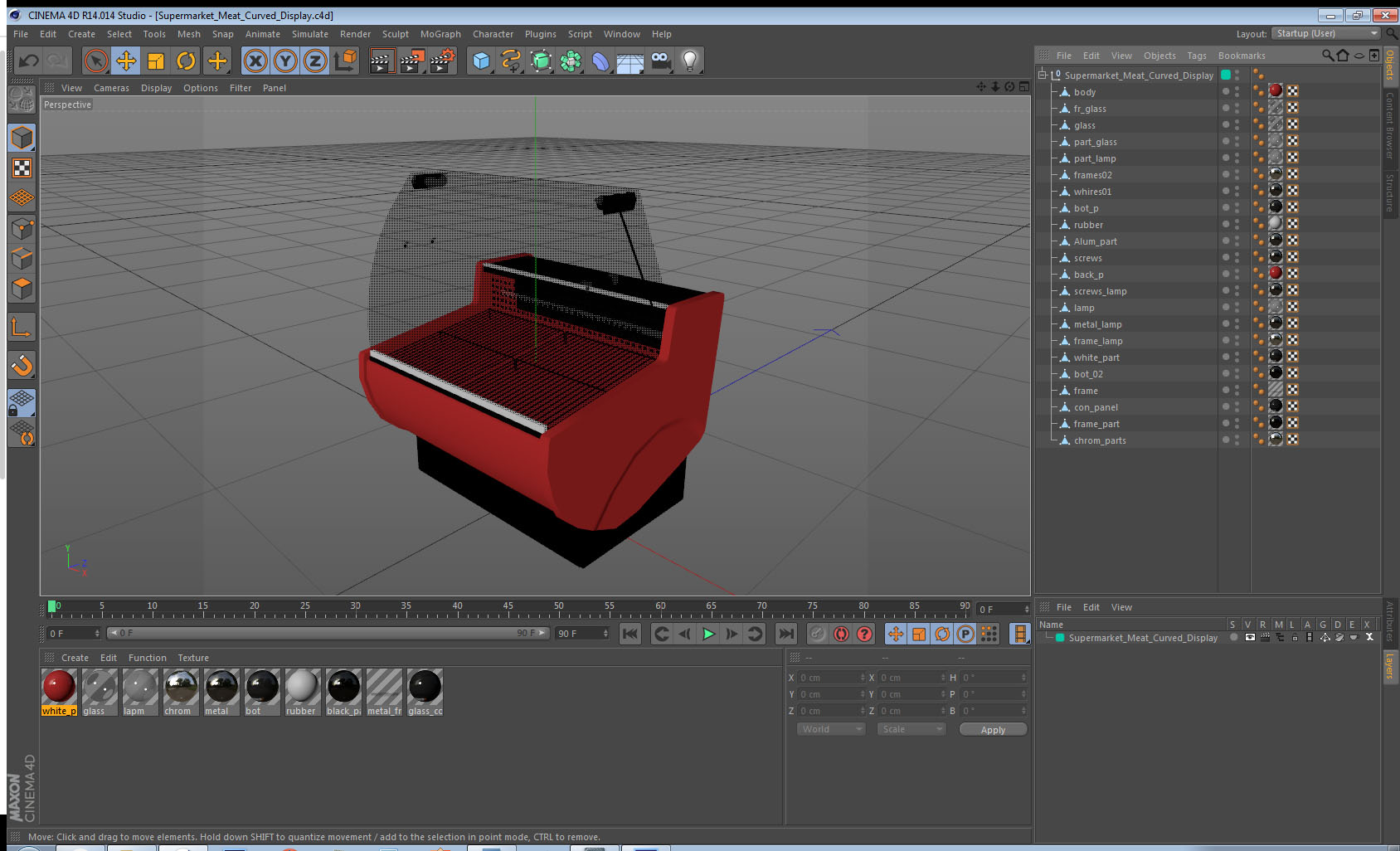The width and height of the screenshot is (1400, 851).
Task: Switch to Polygons mode
Action: (x=22, y=289)
